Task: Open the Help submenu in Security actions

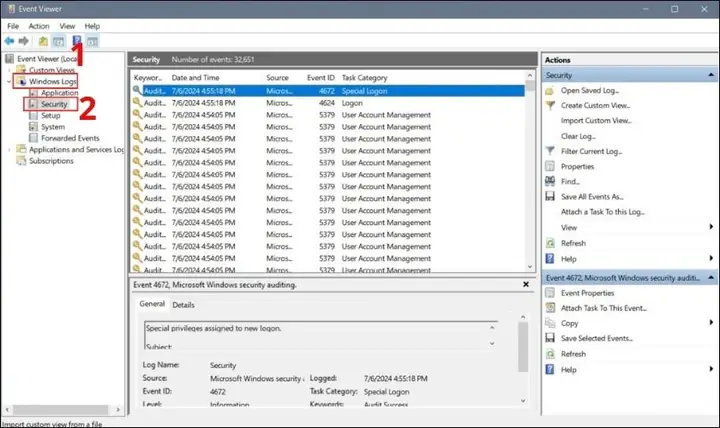Action: [711, 259]
